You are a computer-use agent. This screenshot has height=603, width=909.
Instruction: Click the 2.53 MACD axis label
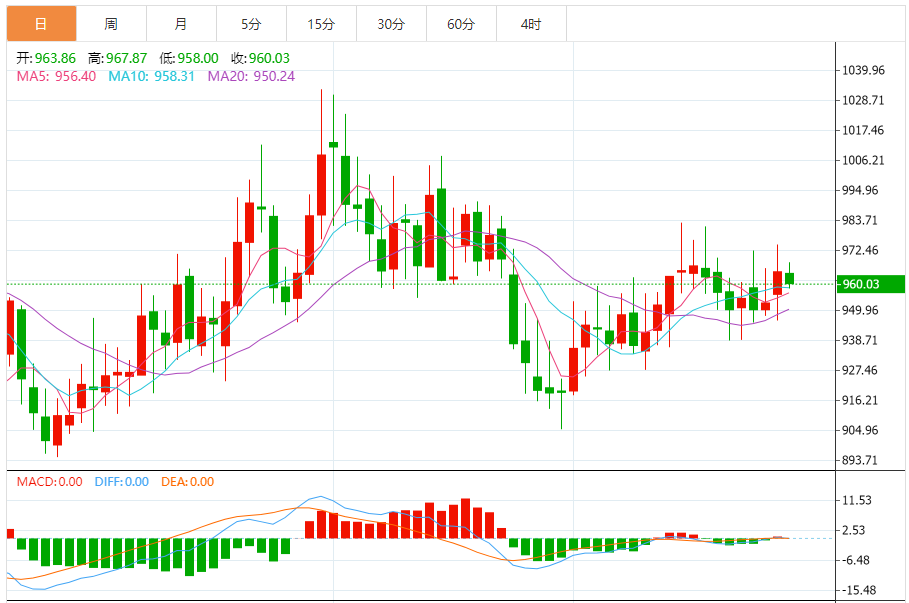click(853, 530)
